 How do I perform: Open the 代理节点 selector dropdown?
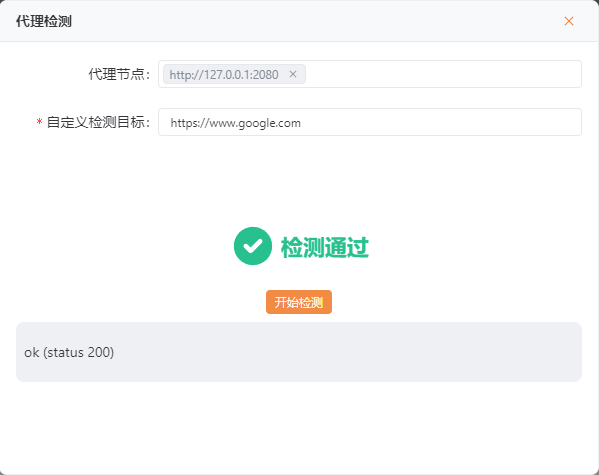tap(370, 74)
